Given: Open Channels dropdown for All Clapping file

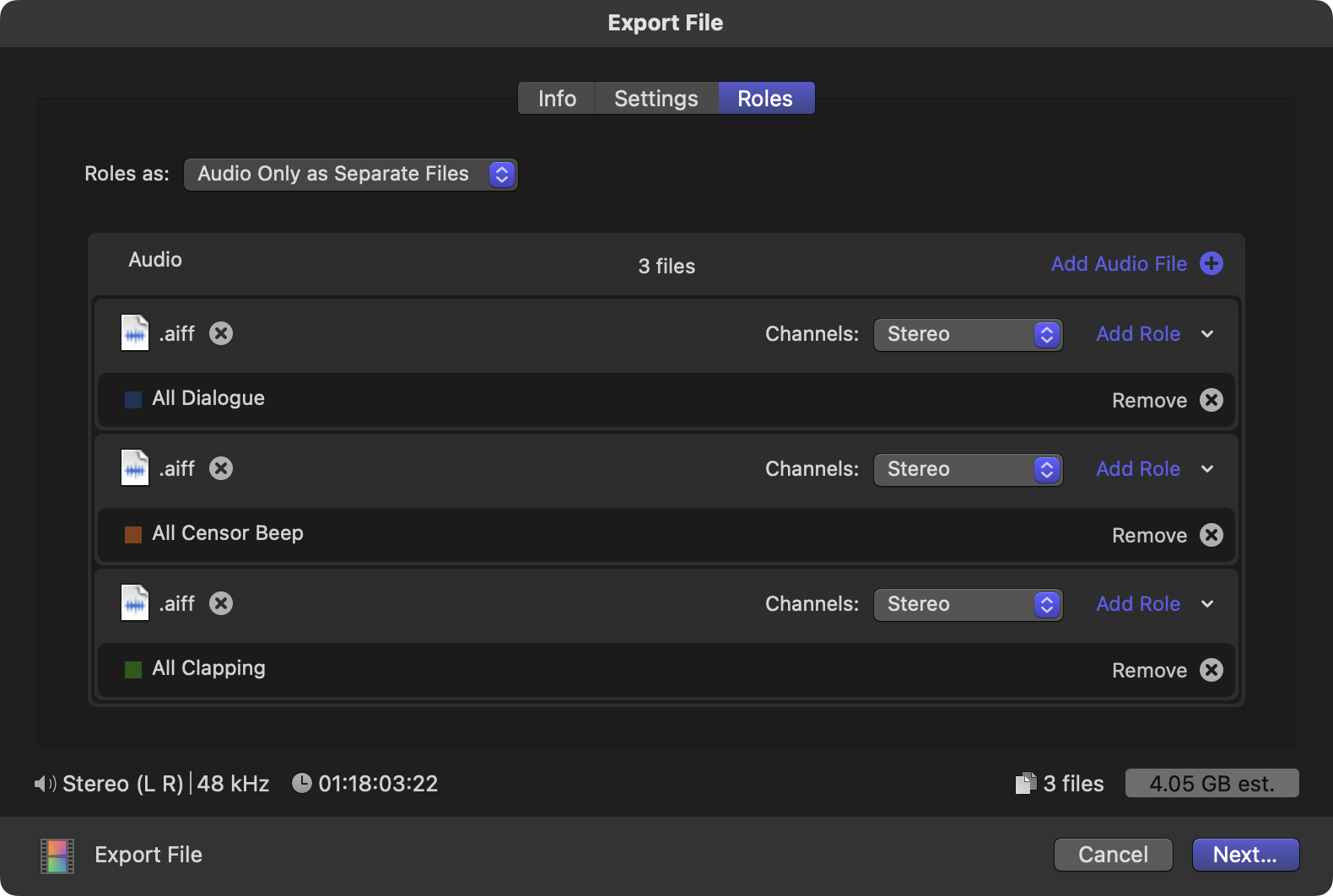Looking at the screenshot, I should click(968, 604).
